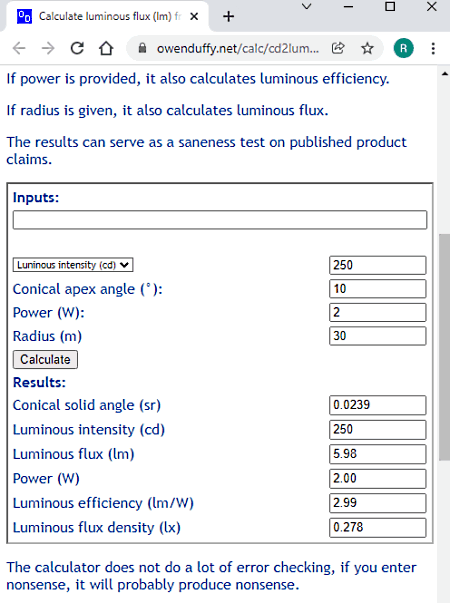Click the owenduffy.net address bar URL
Viewport: 450px width, 603px height.
tap(238, 48)
